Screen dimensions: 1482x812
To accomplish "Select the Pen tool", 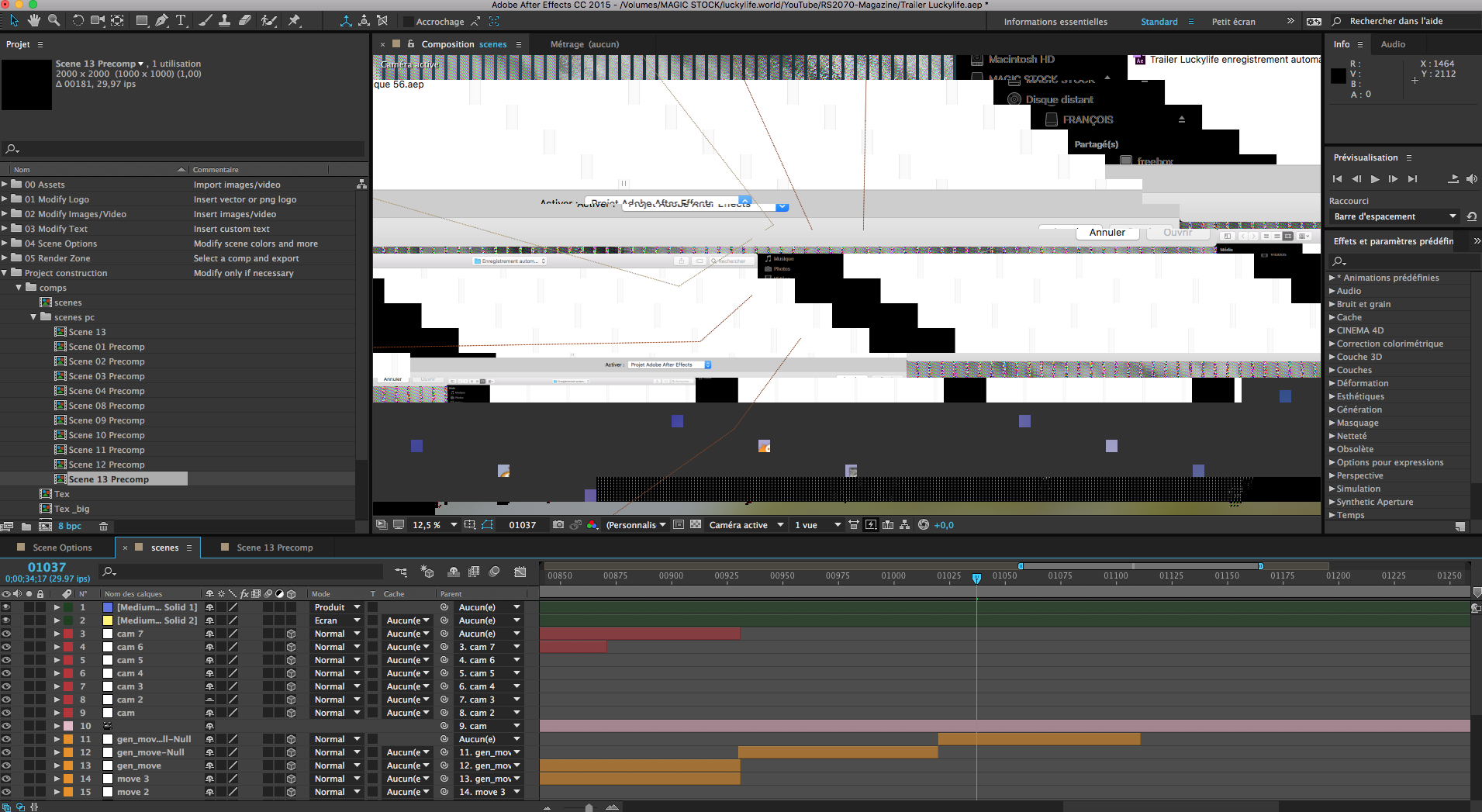I will (161, 20).
